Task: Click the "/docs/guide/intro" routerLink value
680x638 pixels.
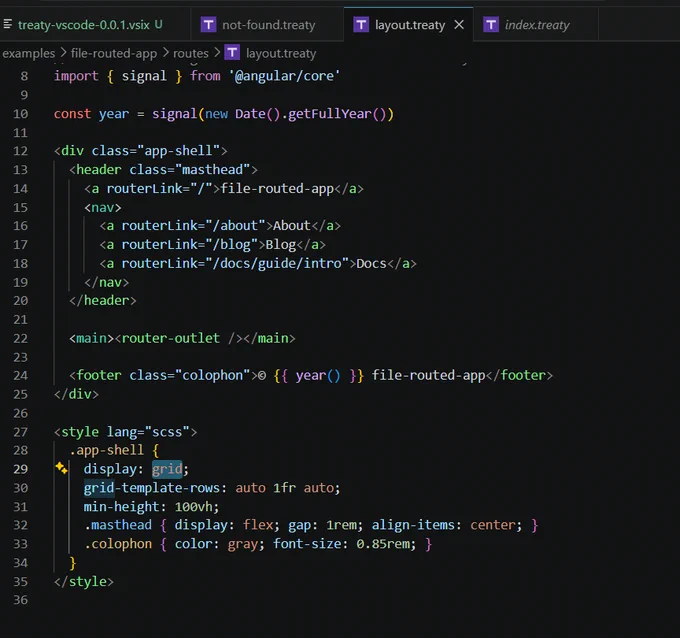Action: [277, 263]
